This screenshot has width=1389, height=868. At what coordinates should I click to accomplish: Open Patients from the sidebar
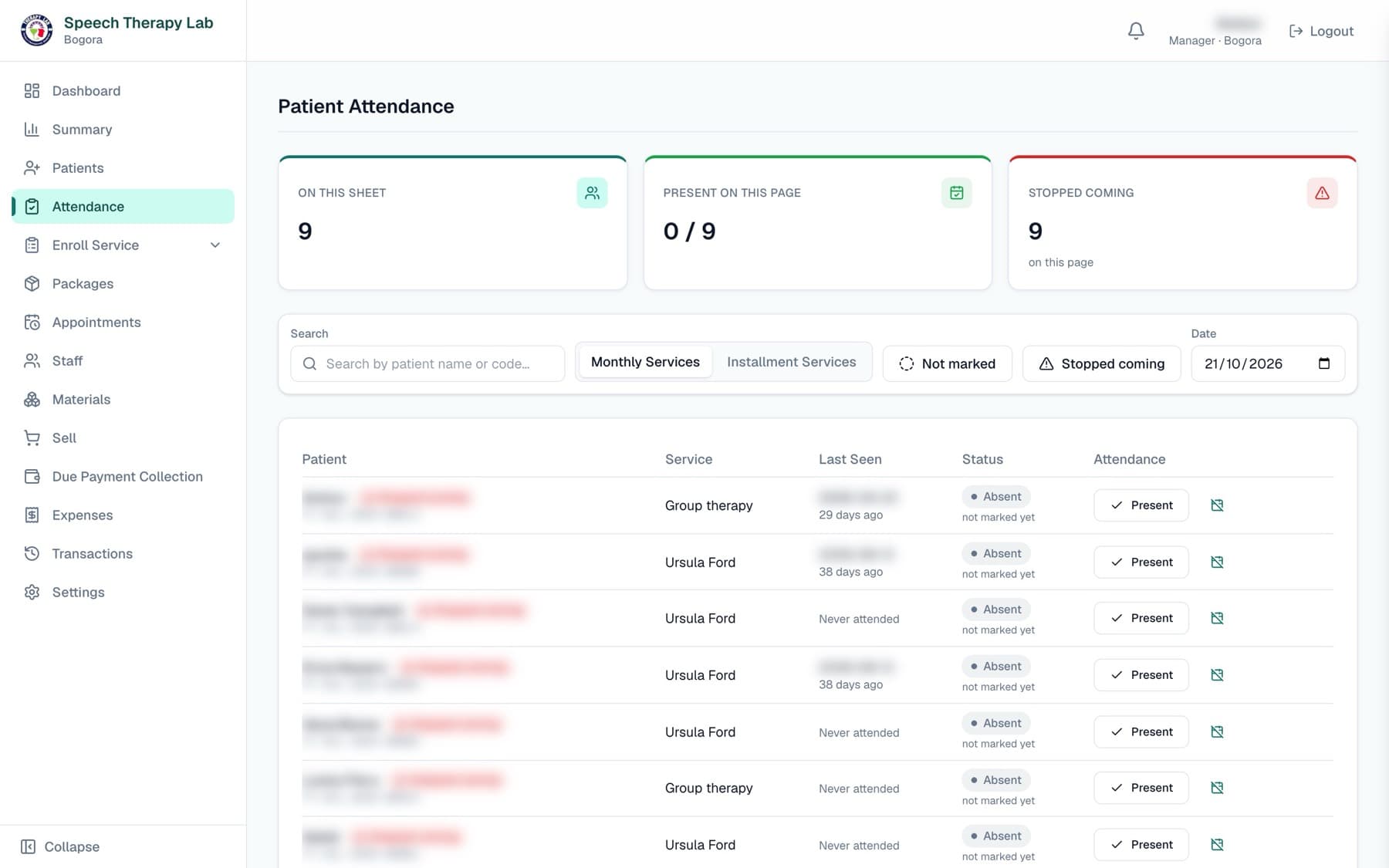pyautogui.click(x=123, y=168)
